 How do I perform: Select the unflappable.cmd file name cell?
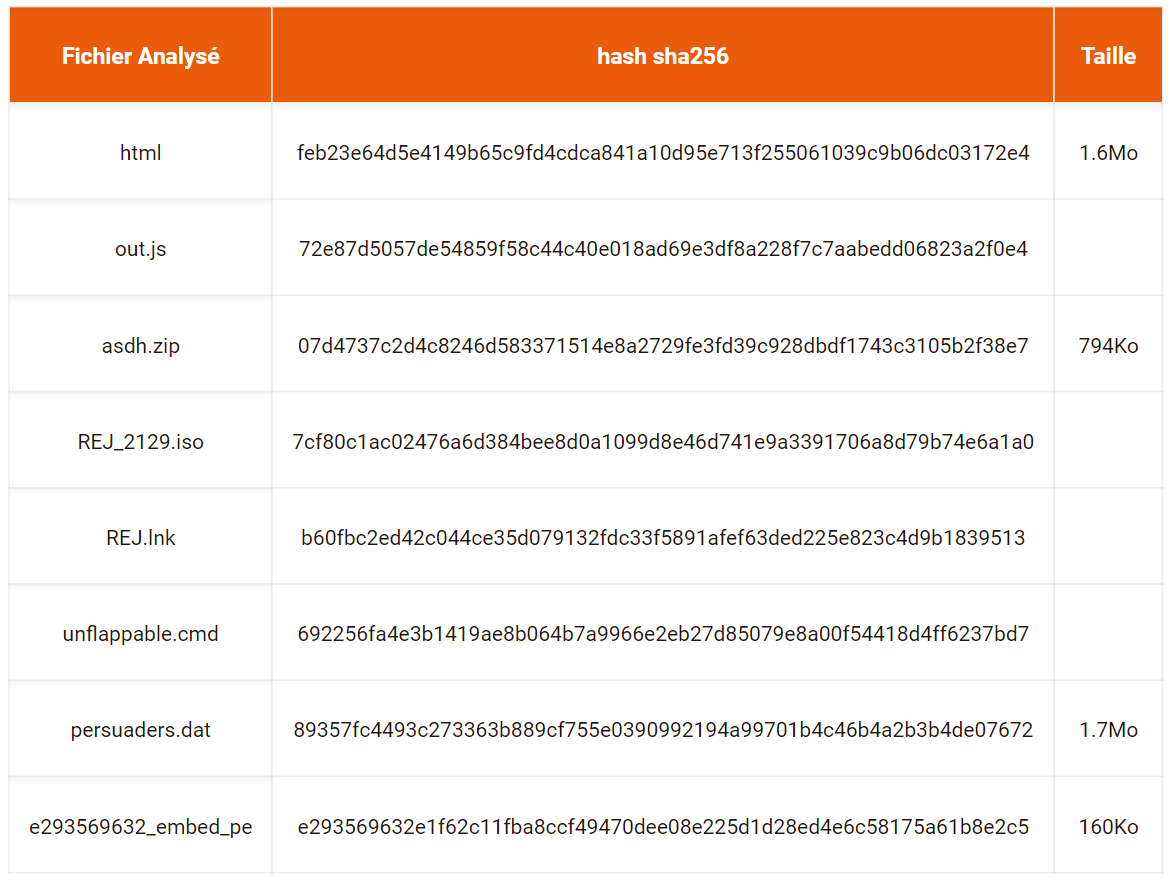tap(140, 634)
